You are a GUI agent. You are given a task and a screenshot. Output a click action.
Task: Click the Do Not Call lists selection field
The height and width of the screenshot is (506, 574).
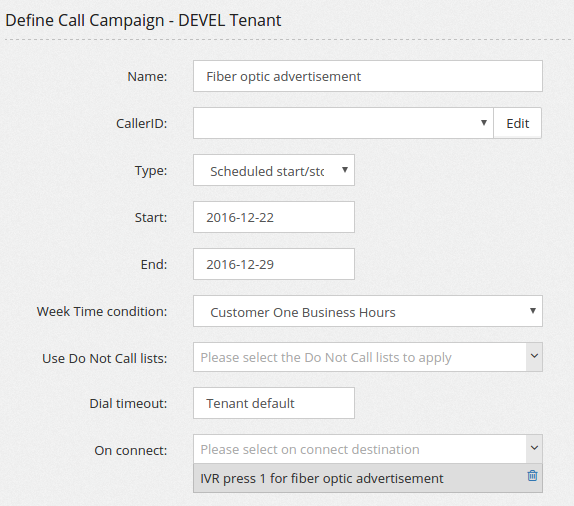click(x=359, y=357)
